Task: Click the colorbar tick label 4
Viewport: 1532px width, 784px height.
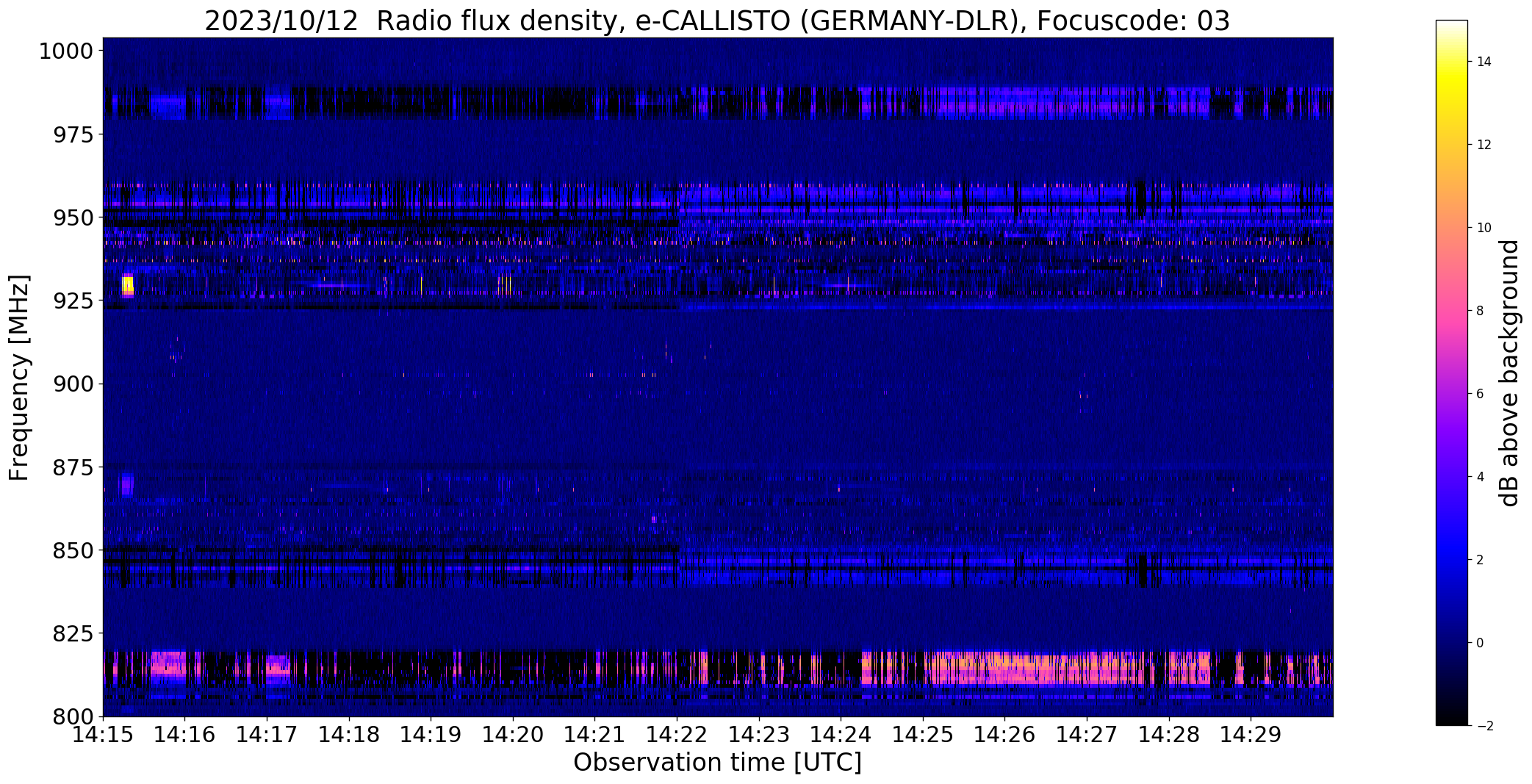Action: pyautogui.click(x=1481, y=477)
